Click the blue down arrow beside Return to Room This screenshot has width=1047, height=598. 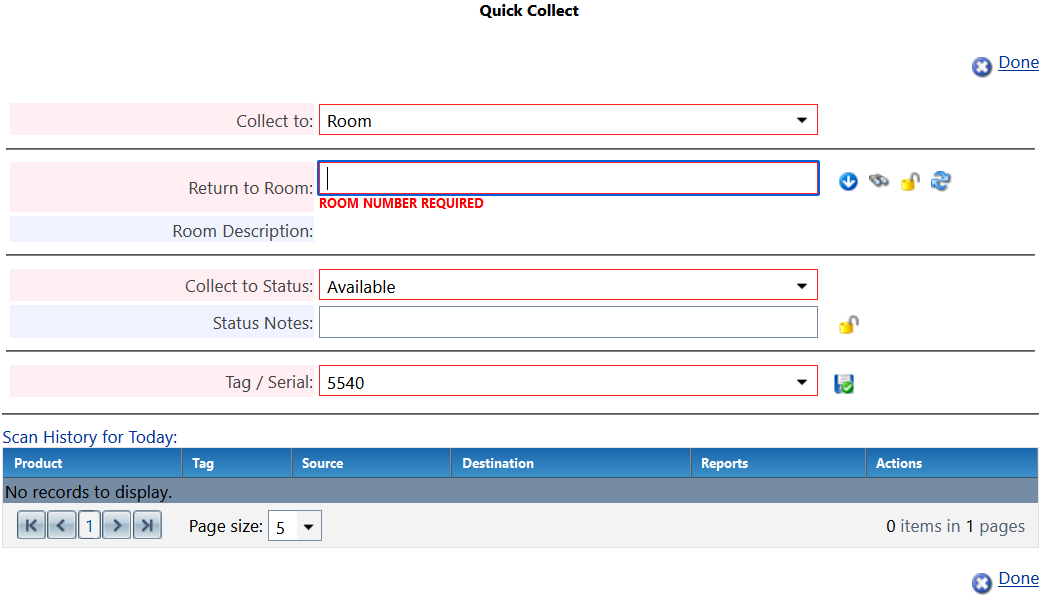coord(848,181)
